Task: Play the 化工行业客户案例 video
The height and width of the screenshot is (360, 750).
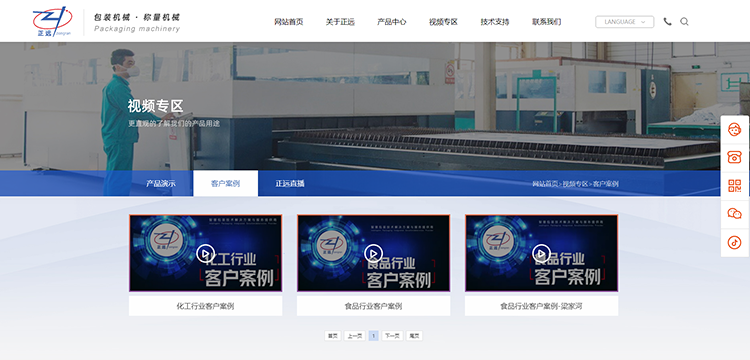Action: (205, 253)
